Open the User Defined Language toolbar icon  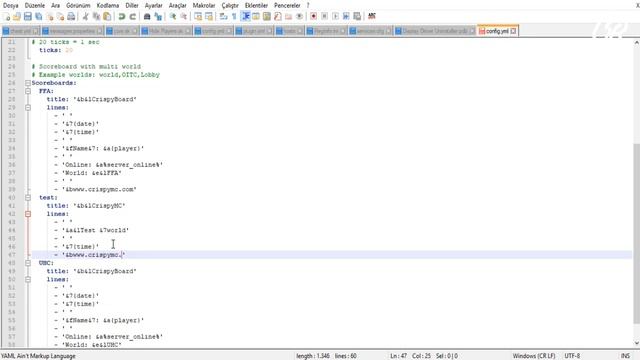click(256, 17)
